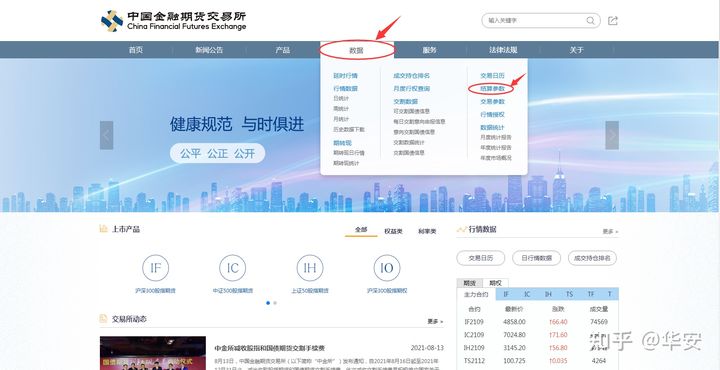
Task: Open 意向交割国债信息 link
Action: click(x=414, y=132)
